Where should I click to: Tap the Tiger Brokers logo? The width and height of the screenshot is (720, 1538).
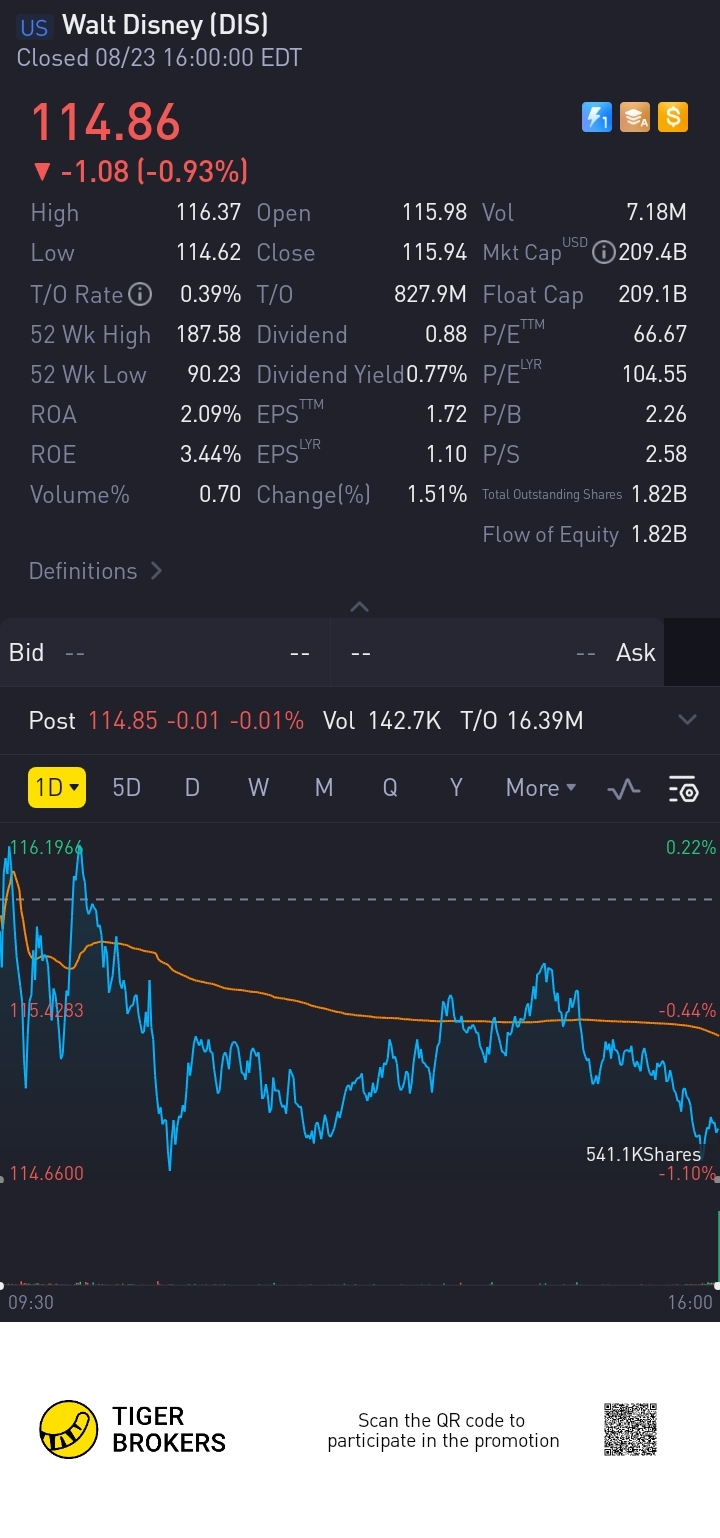pos(133,1429)
